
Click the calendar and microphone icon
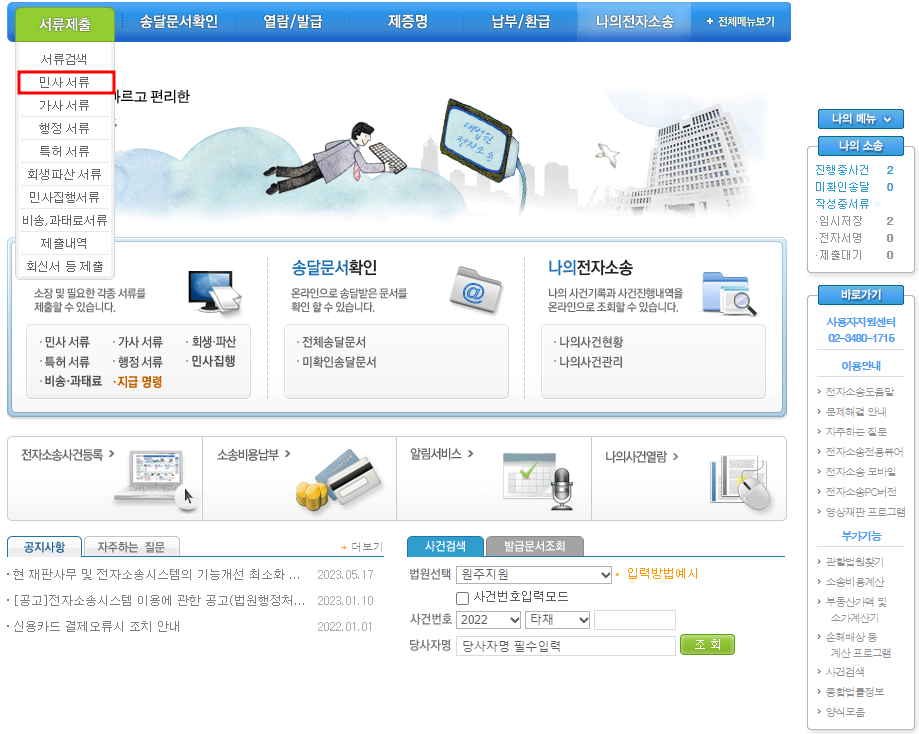coord(537,481)
